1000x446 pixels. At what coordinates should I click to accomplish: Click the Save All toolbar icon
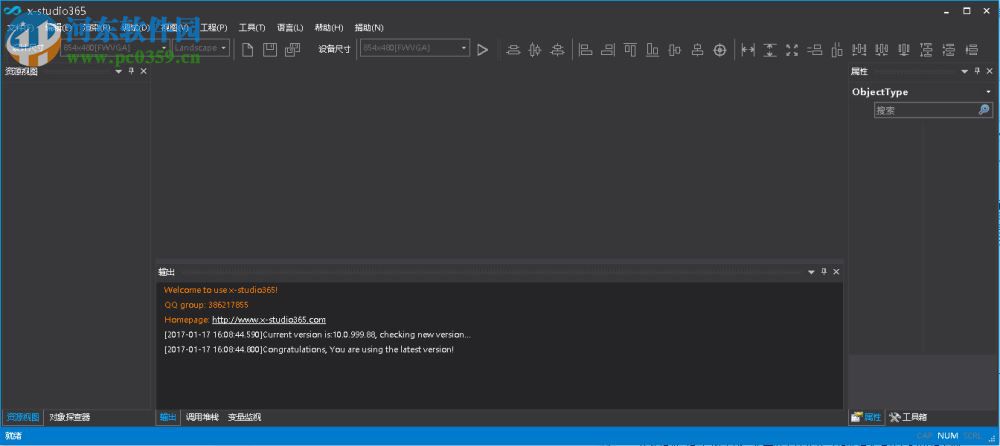tap(293, 50)
